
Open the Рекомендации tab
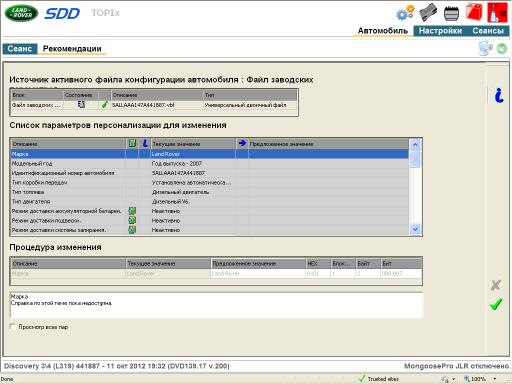coord(72,49)
